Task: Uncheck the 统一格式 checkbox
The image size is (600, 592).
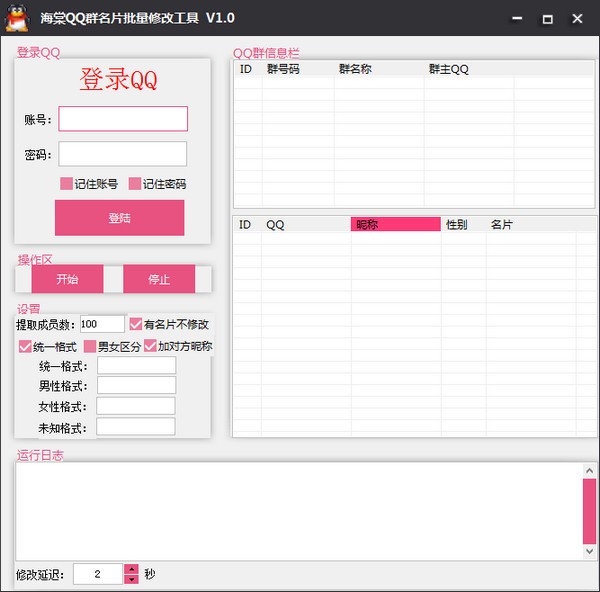Action: 25,346
